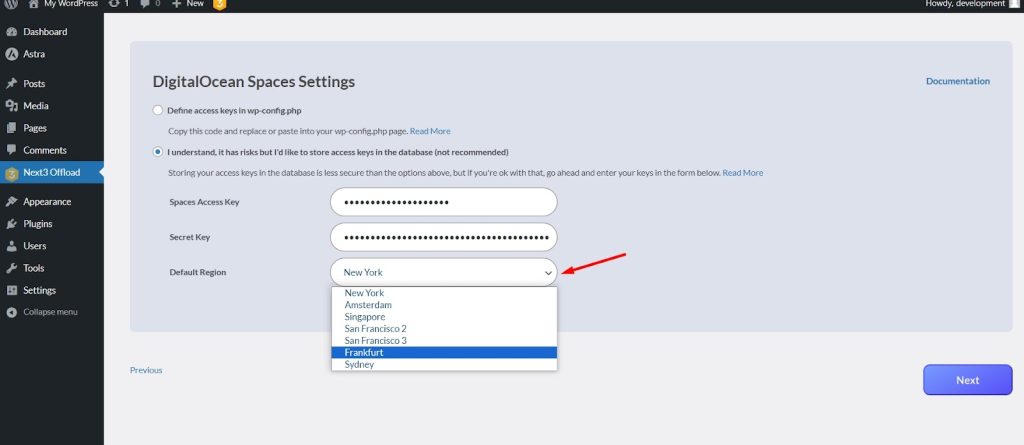Click the orange Next3 badge in admin bar
The width and height of the screenshot is (1024, 445).
pyautogui.click(x=219, y=4)
